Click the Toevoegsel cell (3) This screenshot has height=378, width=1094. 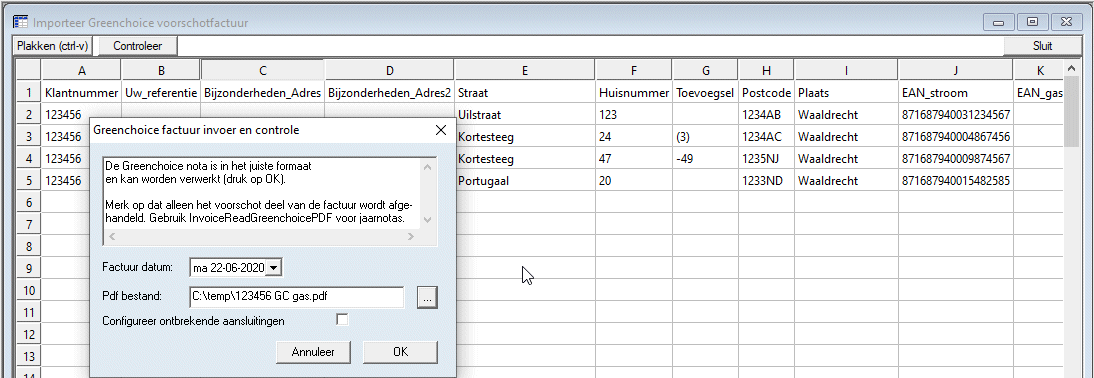pyautogui.click(x=705, y=137)
